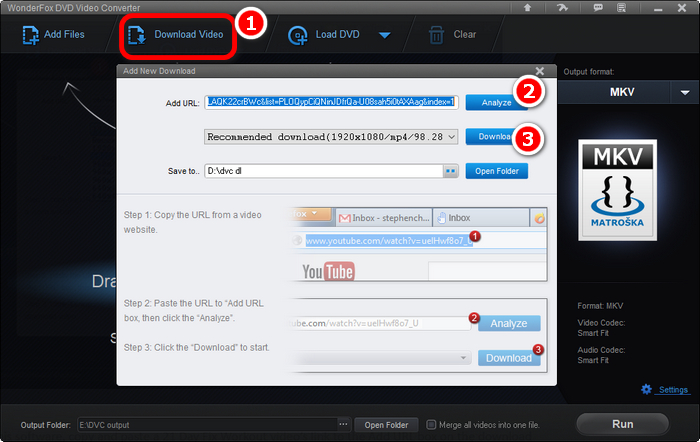The image size is (700, 442).
Task: Close the WonderFox DVD Video Converter window
Action: 682,8
